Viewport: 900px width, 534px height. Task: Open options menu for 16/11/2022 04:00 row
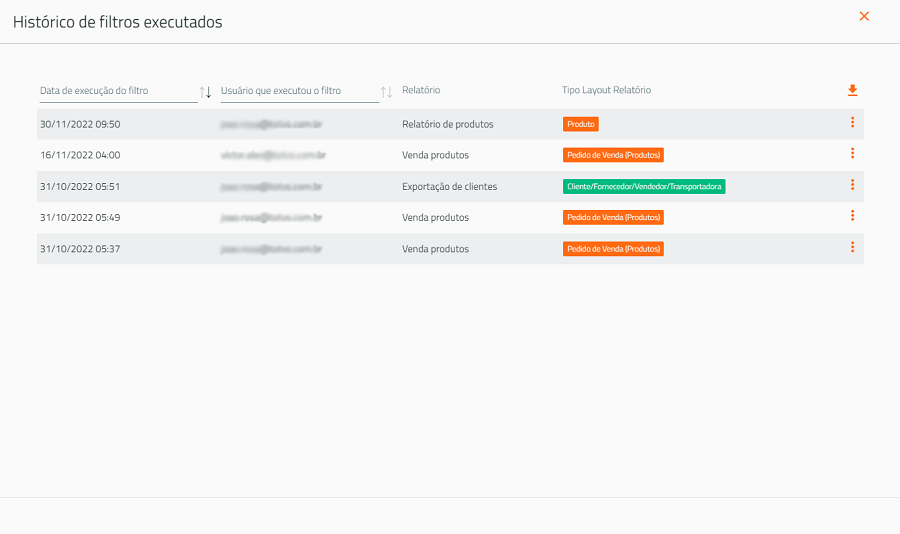tap(852, 153)
